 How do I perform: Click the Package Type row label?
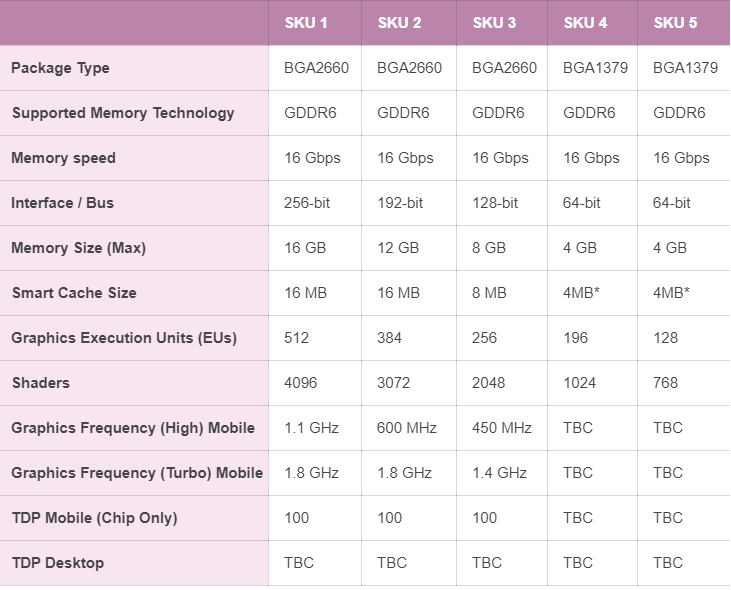(60, 68)
